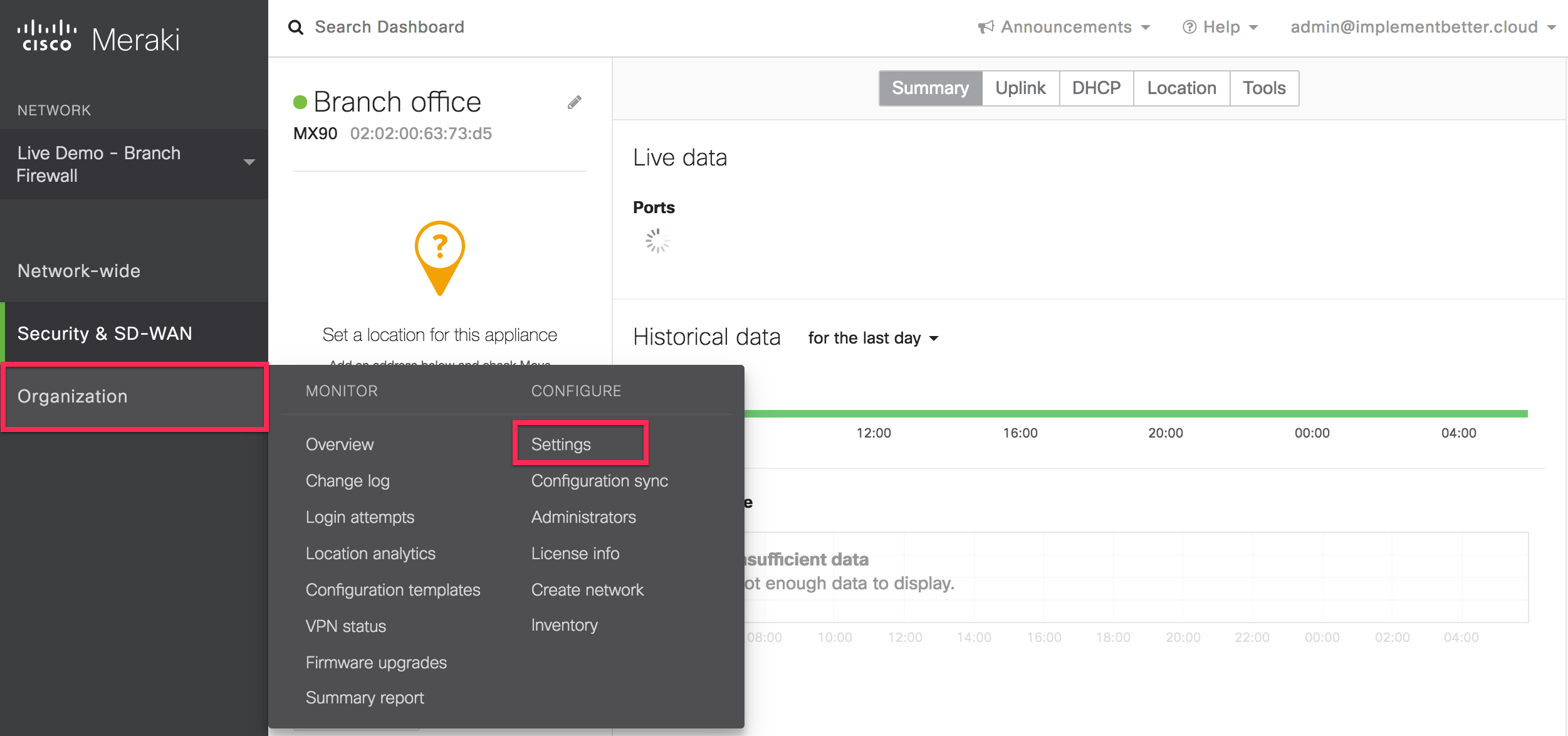Open the Network-wide section
The height and width of the screenshot is (736, 1568).
pos(79,270)
